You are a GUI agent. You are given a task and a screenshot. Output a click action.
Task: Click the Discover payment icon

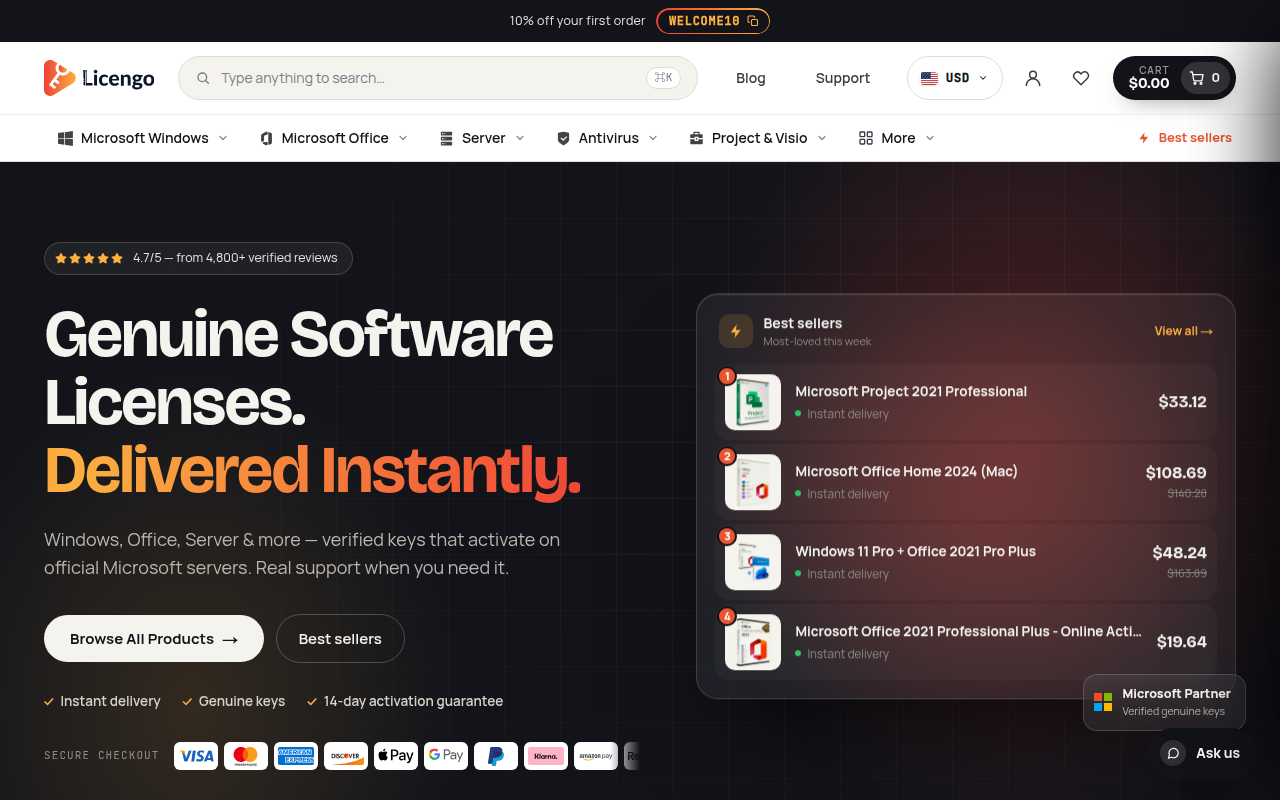(x=346, y=756)
